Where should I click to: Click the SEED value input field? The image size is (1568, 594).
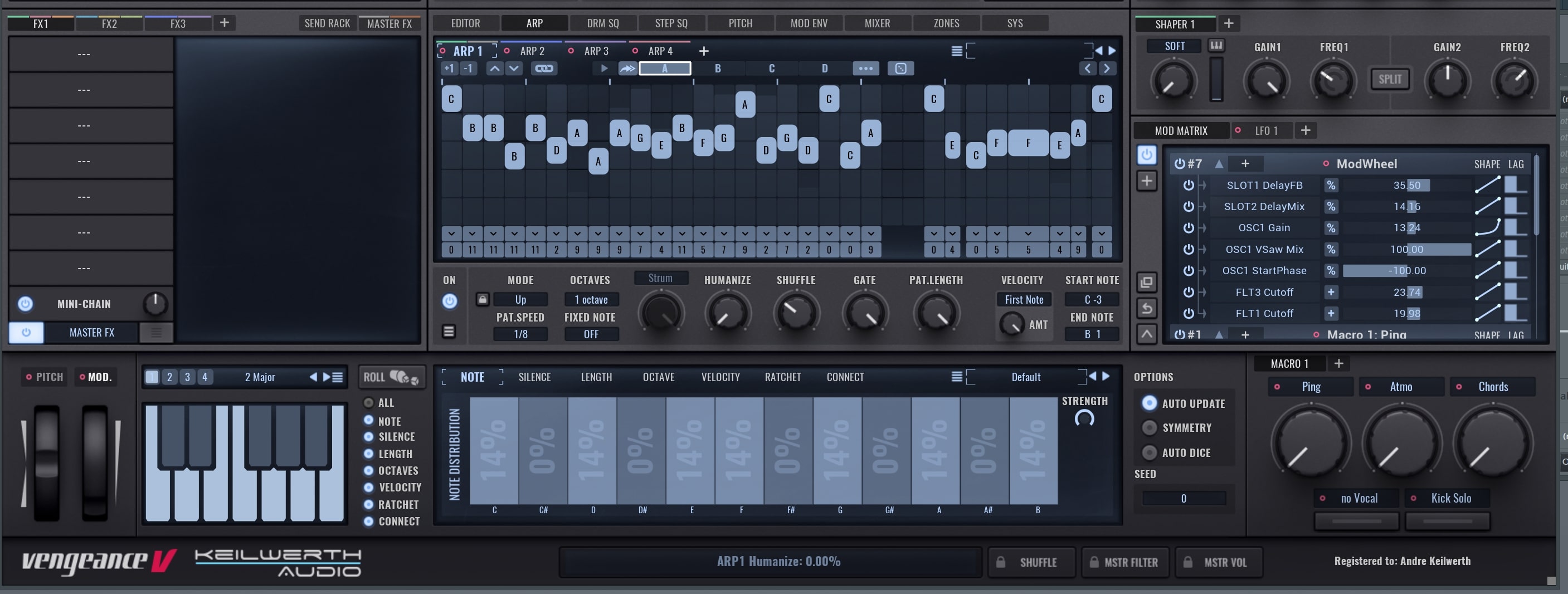tap(1184, 499)
